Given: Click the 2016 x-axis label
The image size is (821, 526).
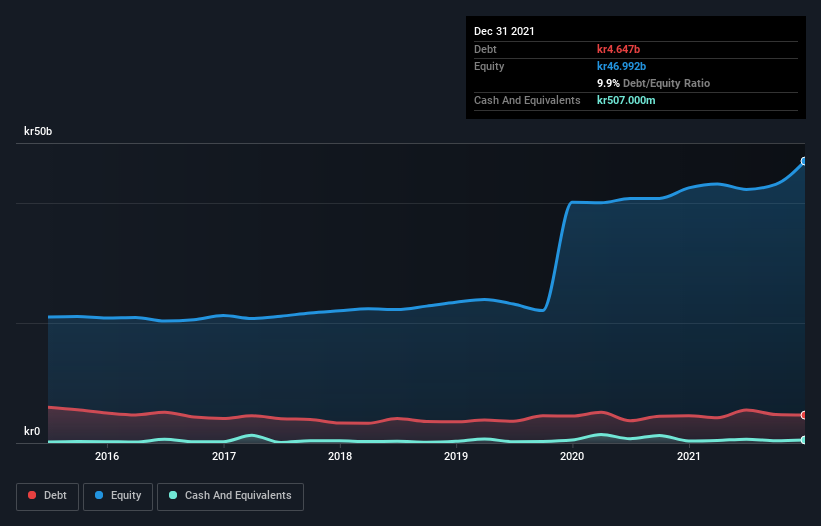Looking at the screenshot, I should pyautogui.click(x=107, y=456).
